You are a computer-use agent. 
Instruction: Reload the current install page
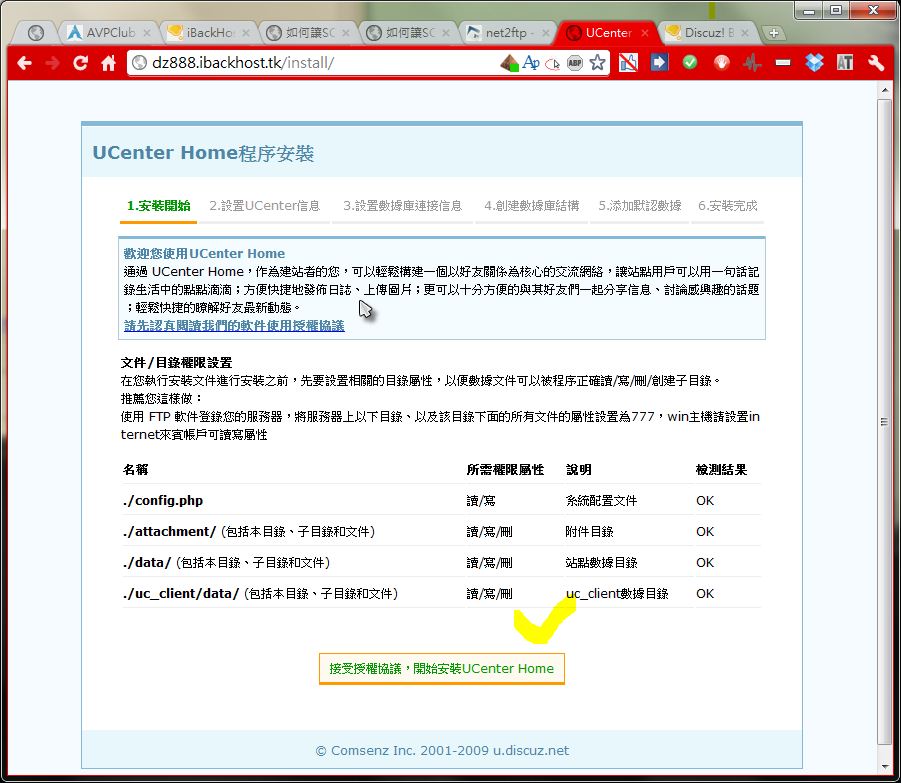[81, 63]
